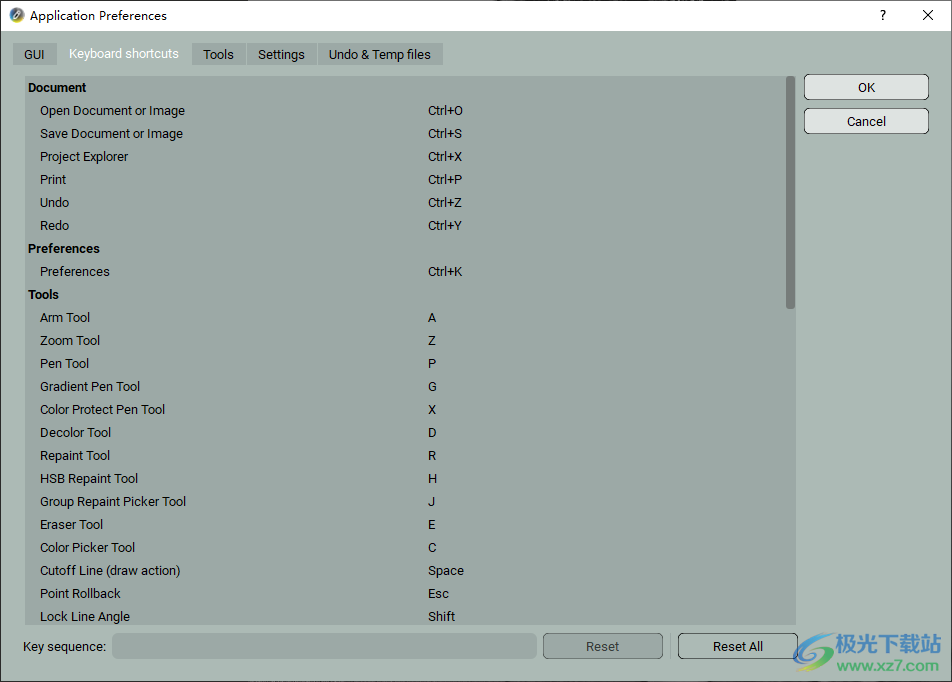The image size is (952, 682).
Task: Select the Pen Tool shortcut row
Action: [x=65, y=364]
